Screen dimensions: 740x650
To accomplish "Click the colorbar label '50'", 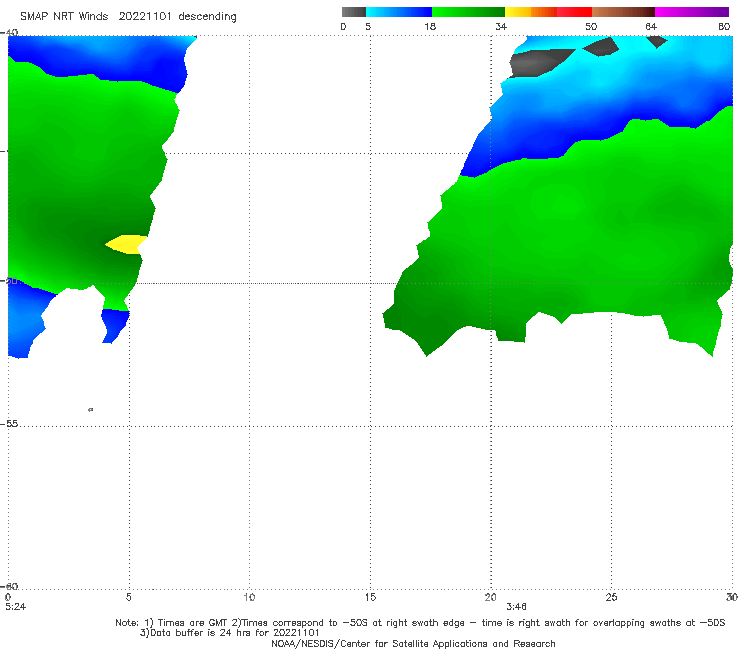I will point(591,26).
